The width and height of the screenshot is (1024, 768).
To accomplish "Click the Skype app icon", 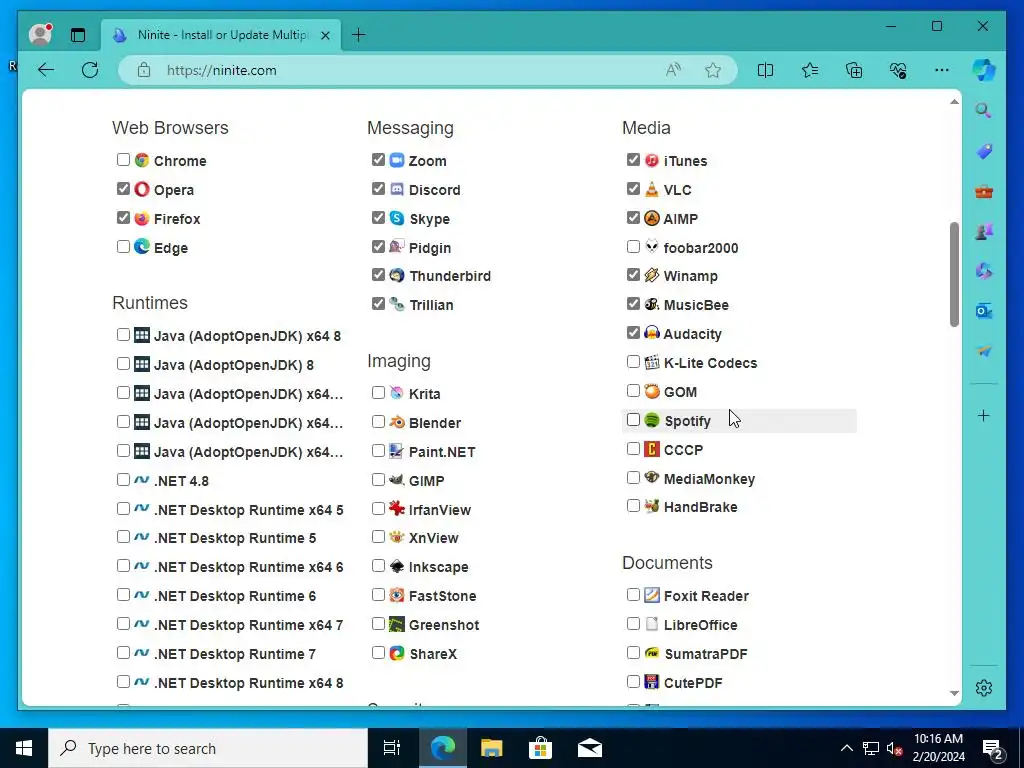I will tap(396, 218).
